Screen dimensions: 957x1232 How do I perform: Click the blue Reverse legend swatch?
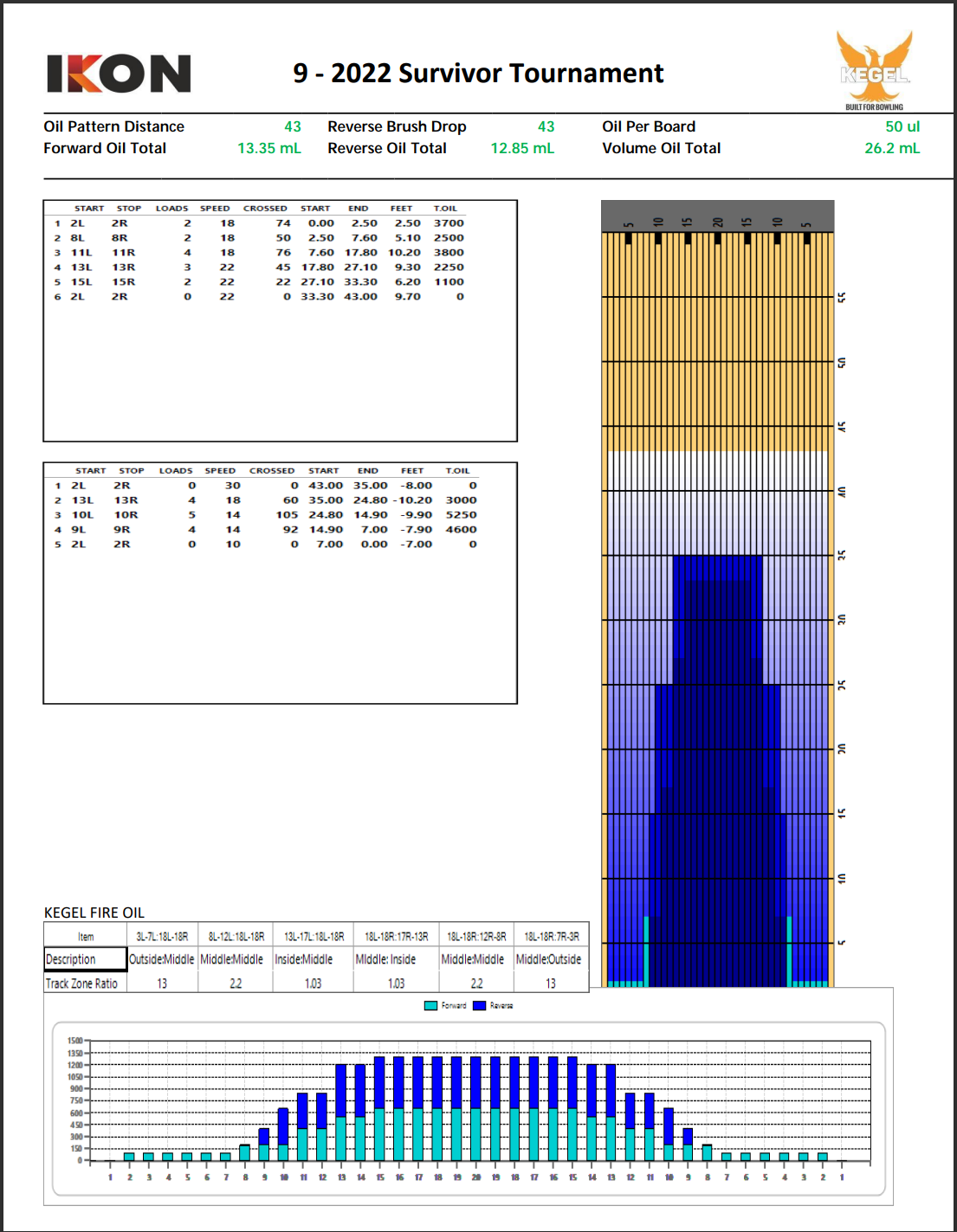click(x=479, y=1006)
